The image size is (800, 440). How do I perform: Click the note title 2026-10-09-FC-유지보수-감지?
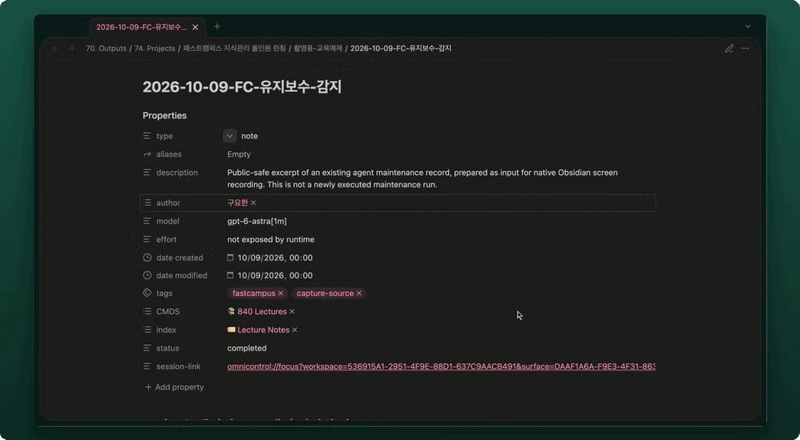tap(242, 87)
